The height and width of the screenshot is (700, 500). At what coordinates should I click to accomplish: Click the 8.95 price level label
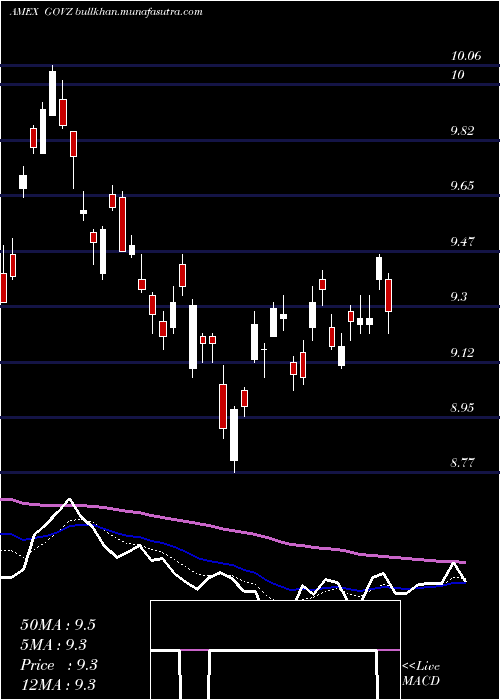[x=462, y=408]
